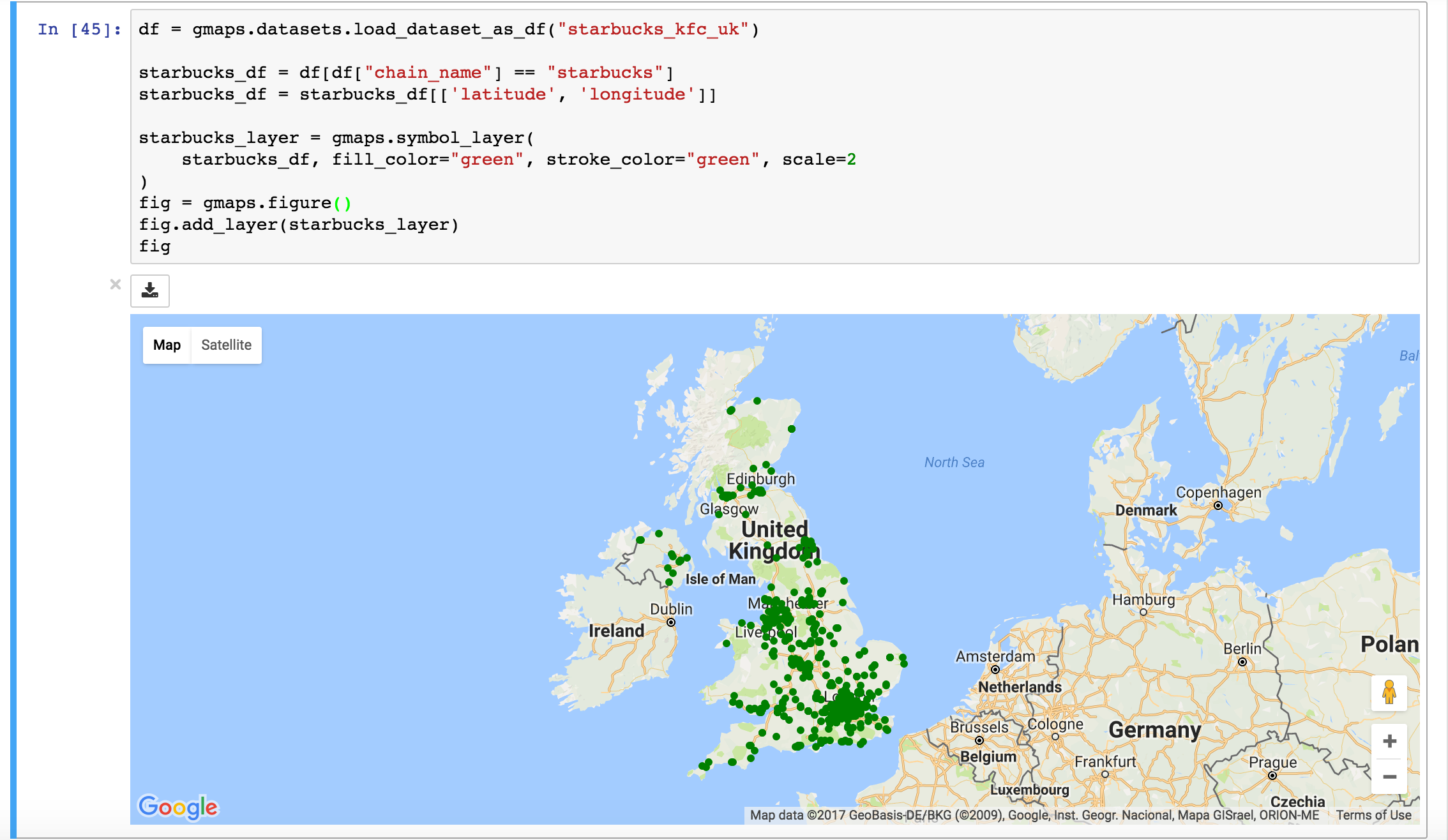The height and width of the screenshot is (840, 1448).
Task: Click the download map image icon
Action: [150, 291]
